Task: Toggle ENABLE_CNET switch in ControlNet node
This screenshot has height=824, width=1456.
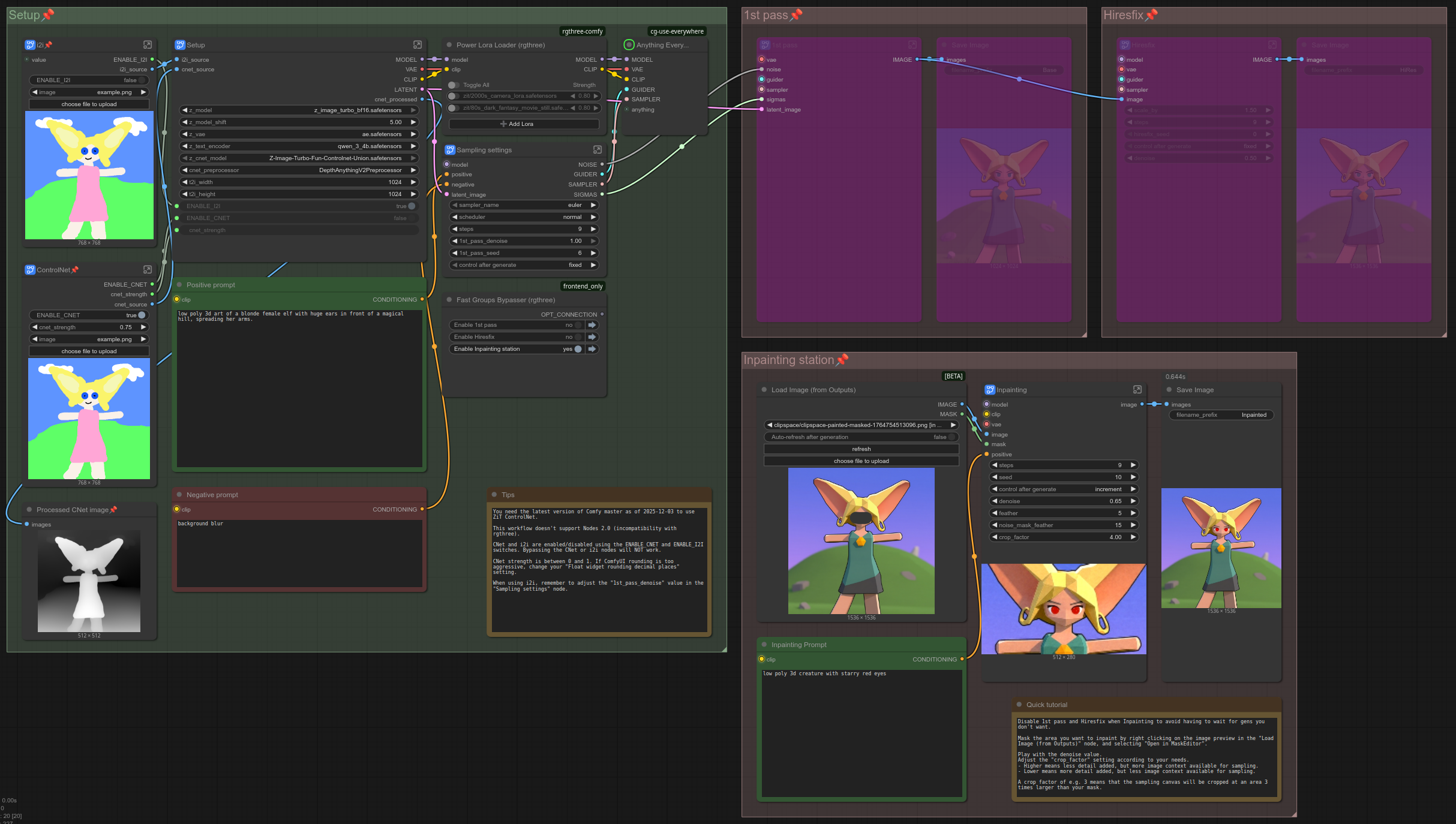Action: (x=142, y=315)
